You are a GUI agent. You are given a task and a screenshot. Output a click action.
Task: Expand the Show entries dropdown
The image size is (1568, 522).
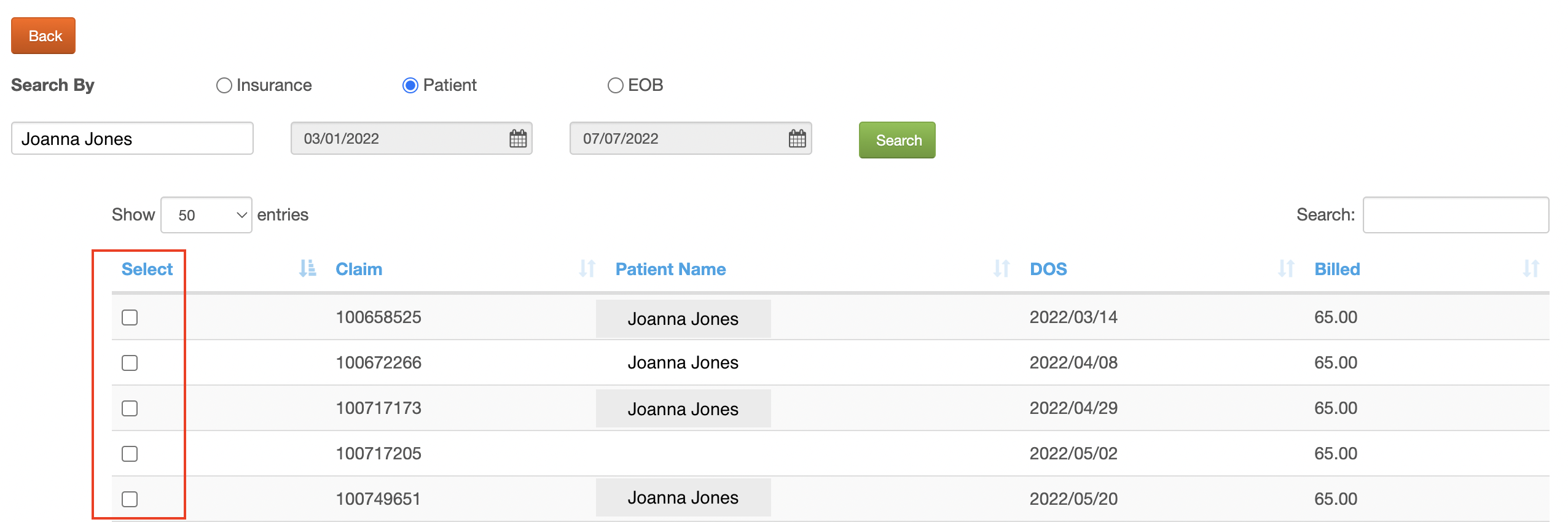click(206, 215)
